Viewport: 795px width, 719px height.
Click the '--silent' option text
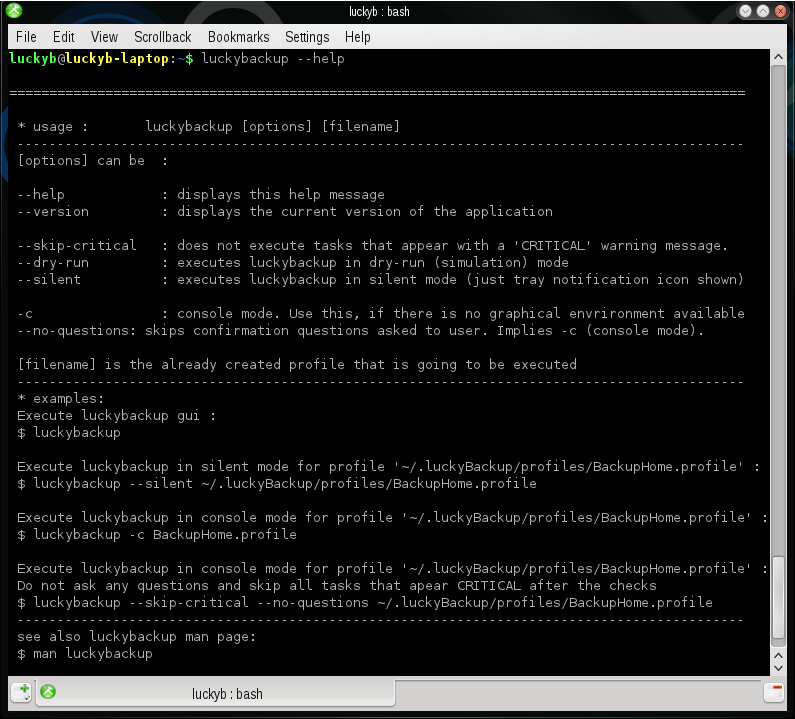49,279
